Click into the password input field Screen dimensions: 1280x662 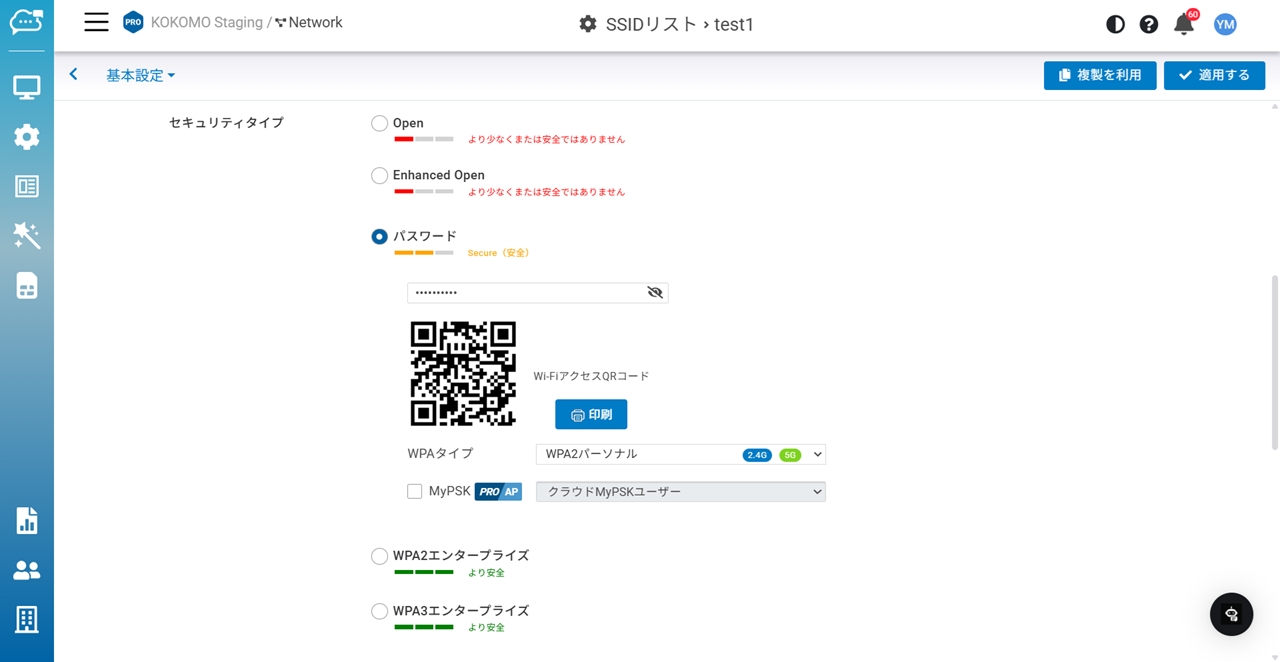pos(525,293)
